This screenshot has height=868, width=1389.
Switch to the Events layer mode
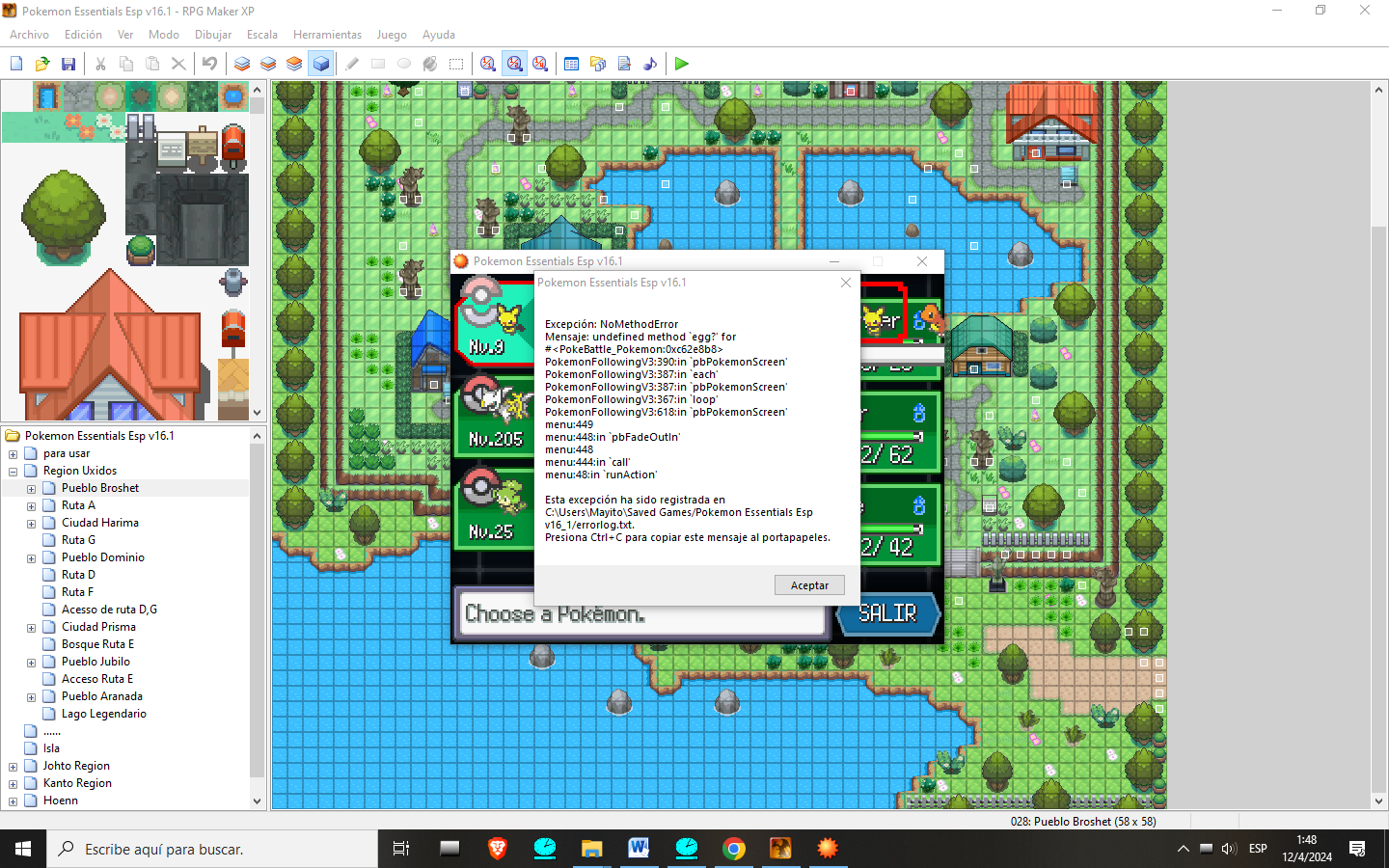click(x=320, y=64)
